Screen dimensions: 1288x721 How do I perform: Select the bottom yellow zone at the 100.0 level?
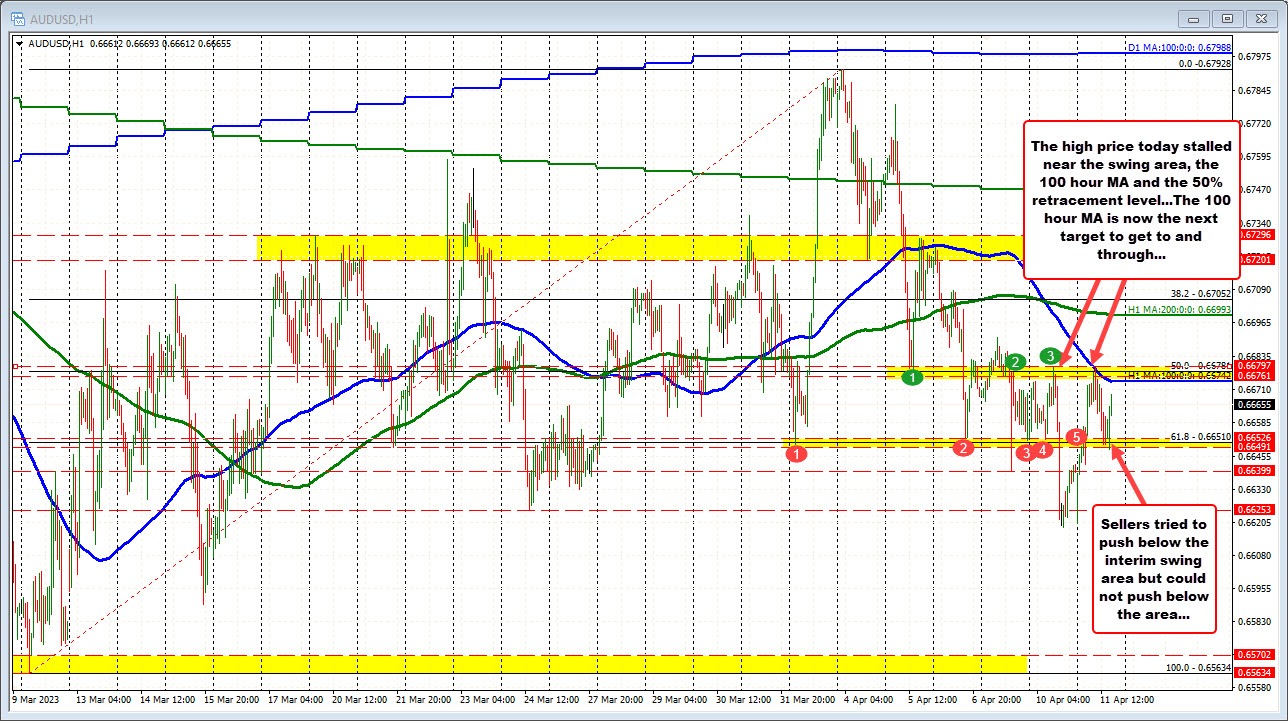[x=500, y=664]
